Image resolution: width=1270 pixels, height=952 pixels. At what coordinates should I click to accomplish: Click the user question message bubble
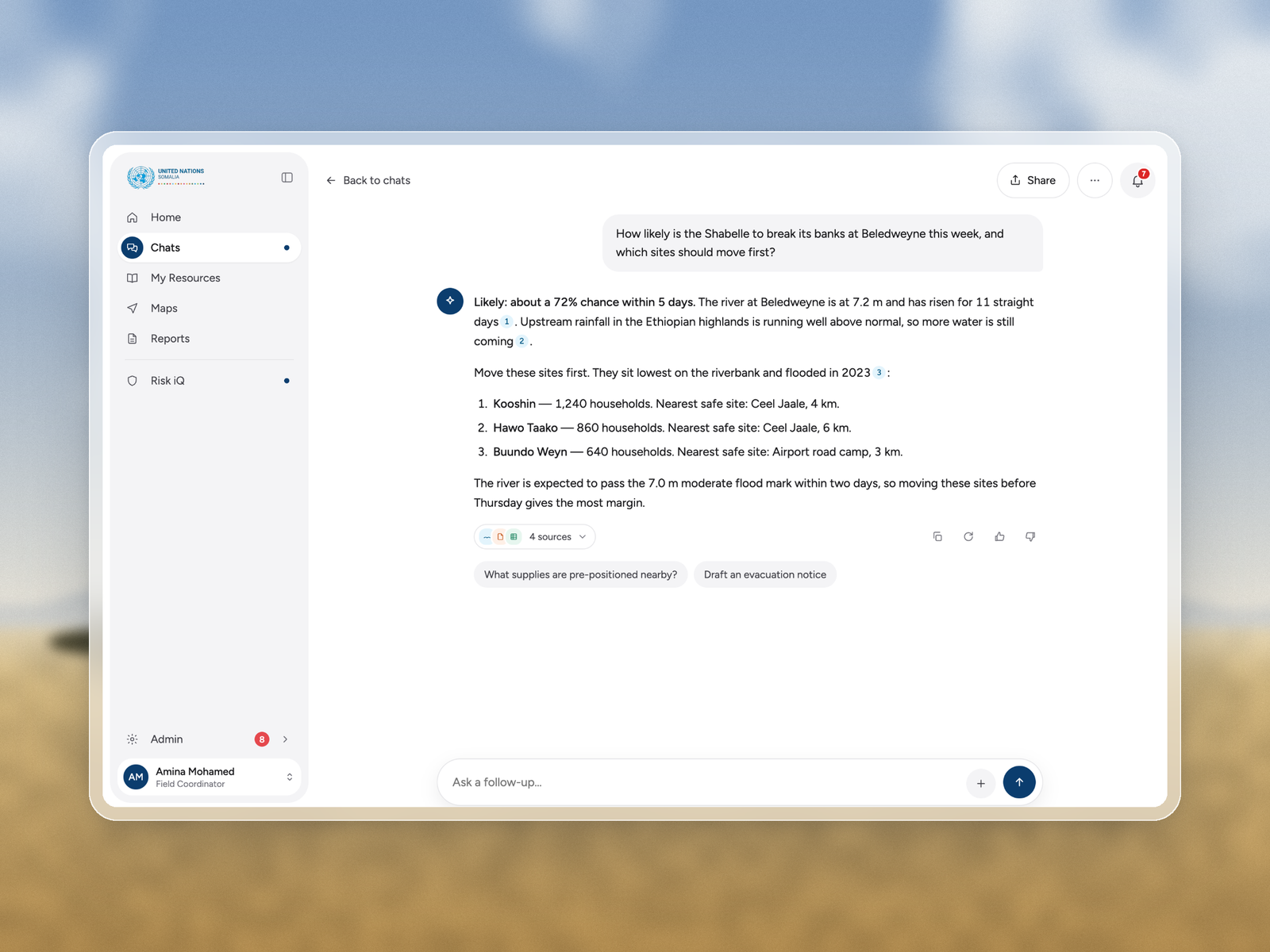pyautogui.click(x=822, y=243)
